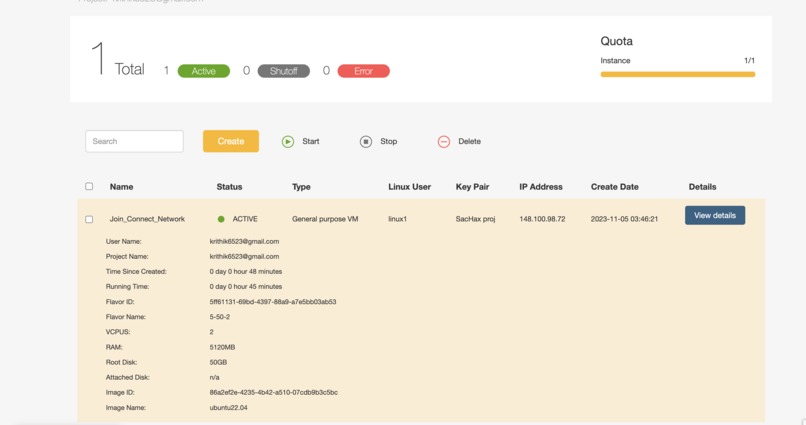Click the Stop square icon

pyautogui.click(x=365, y=141)
